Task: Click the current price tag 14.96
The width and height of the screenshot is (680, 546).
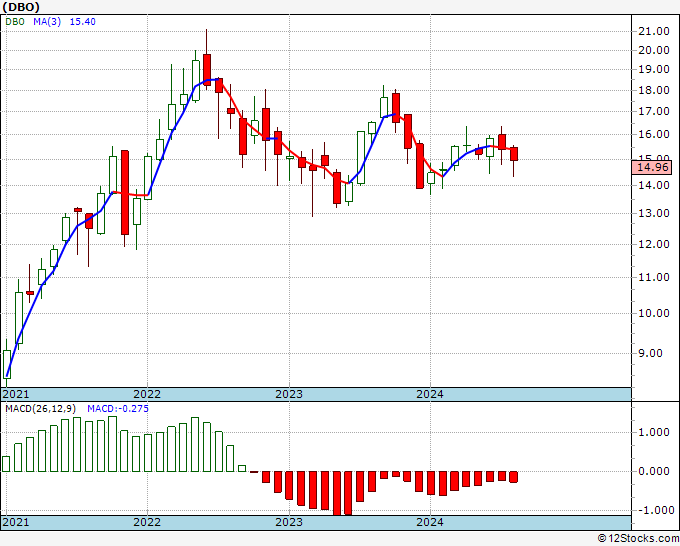Action: [652, 167]
